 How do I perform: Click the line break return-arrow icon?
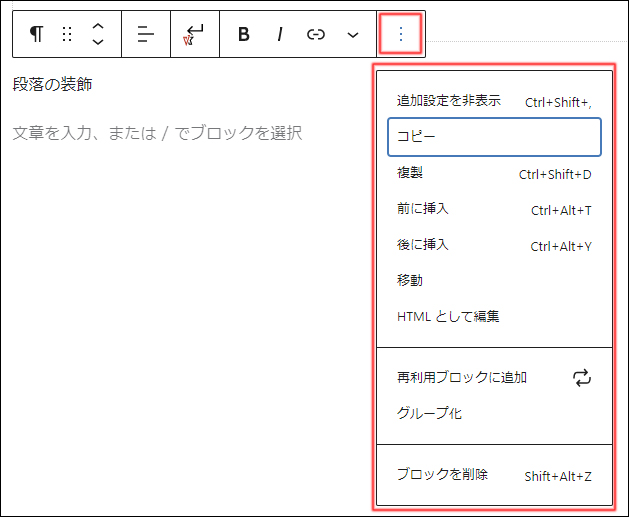coord(194,34)
